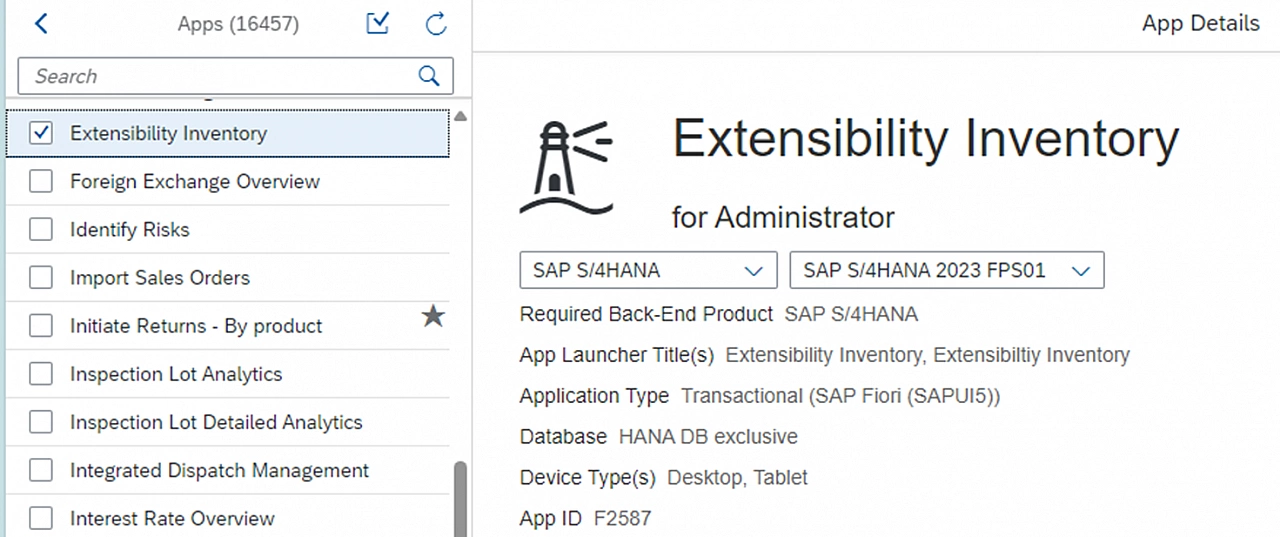Open the Foreign Exchange Overview list entry

point(228,181)
